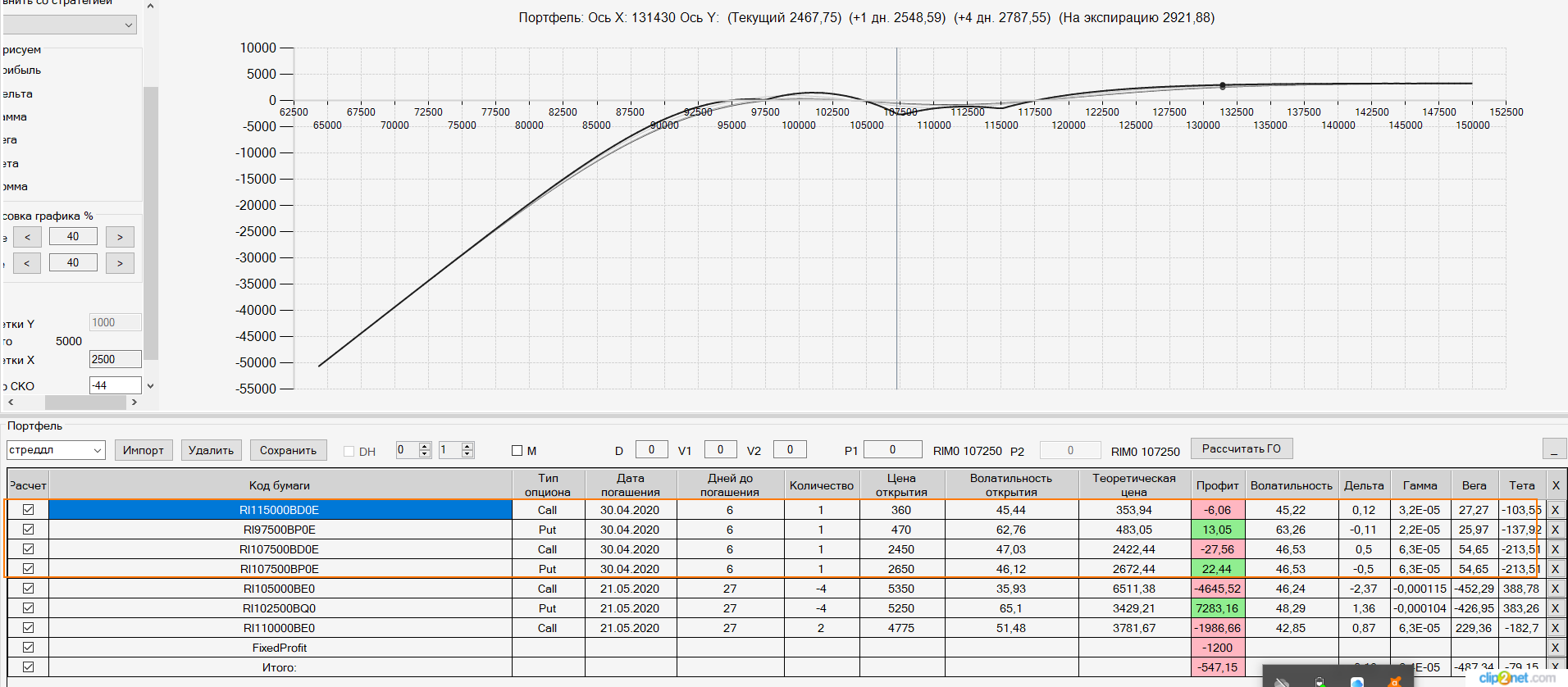Toggle the Итого row checkbox

28,667
